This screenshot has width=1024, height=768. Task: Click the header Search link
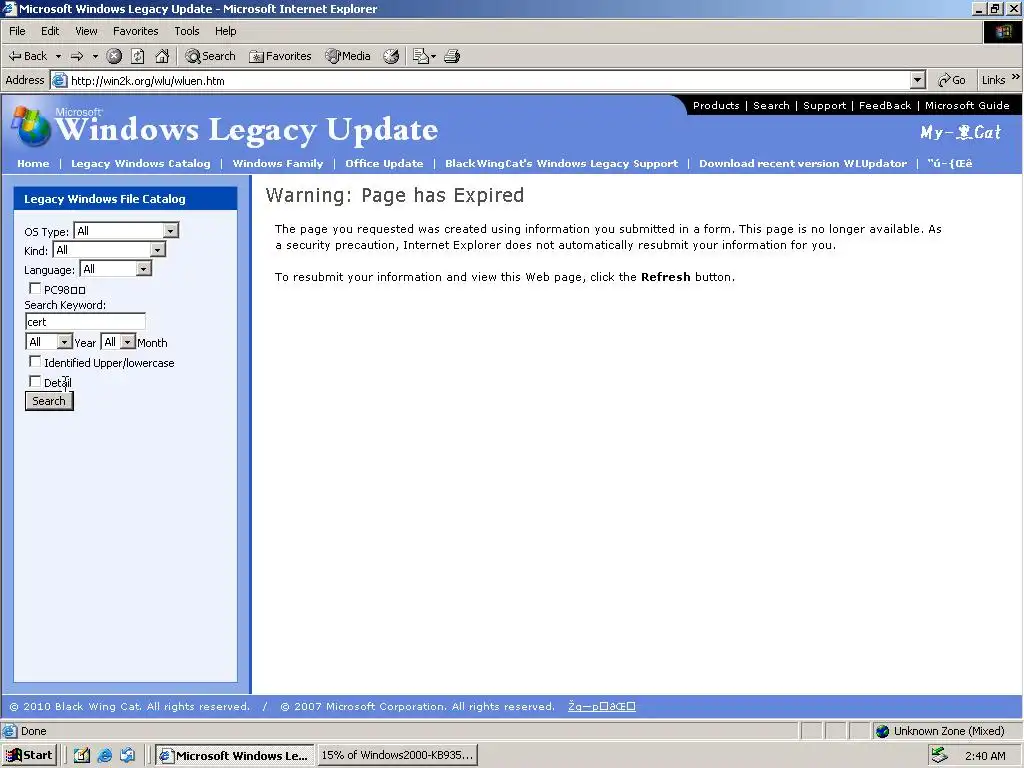[x=771, y=105]
